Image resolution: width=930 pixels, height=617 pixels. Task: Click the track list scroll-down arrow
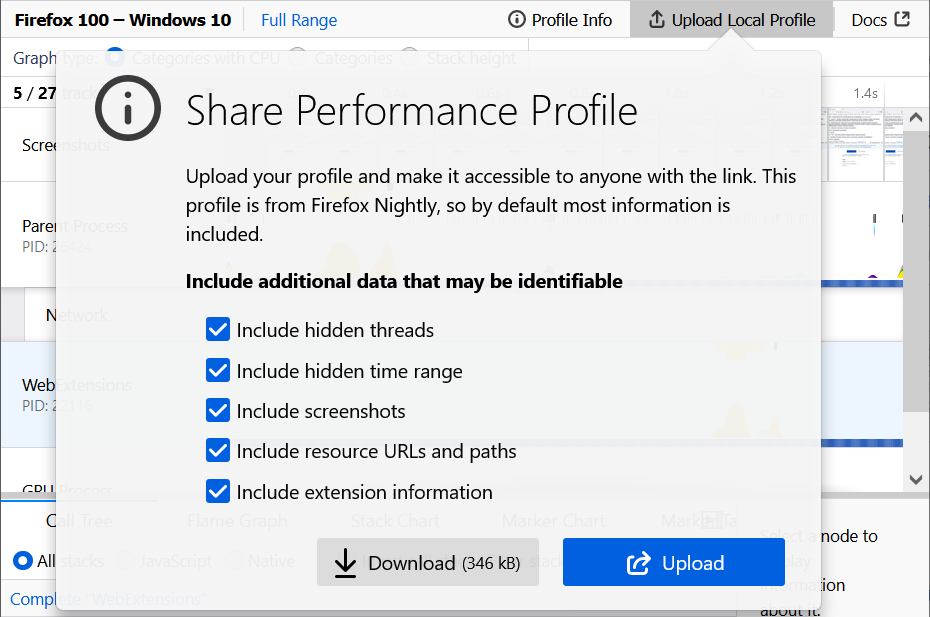(x=916, y=479)
